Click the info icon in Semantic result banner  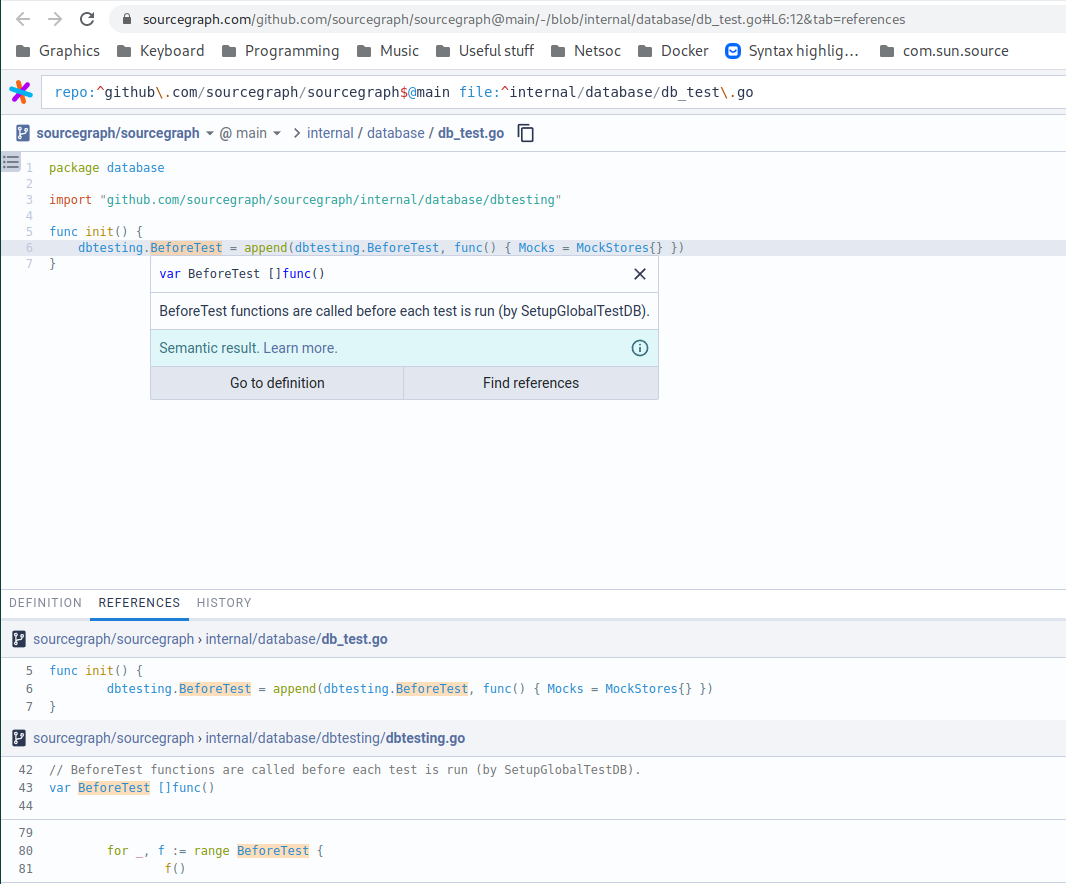[640, 348]
